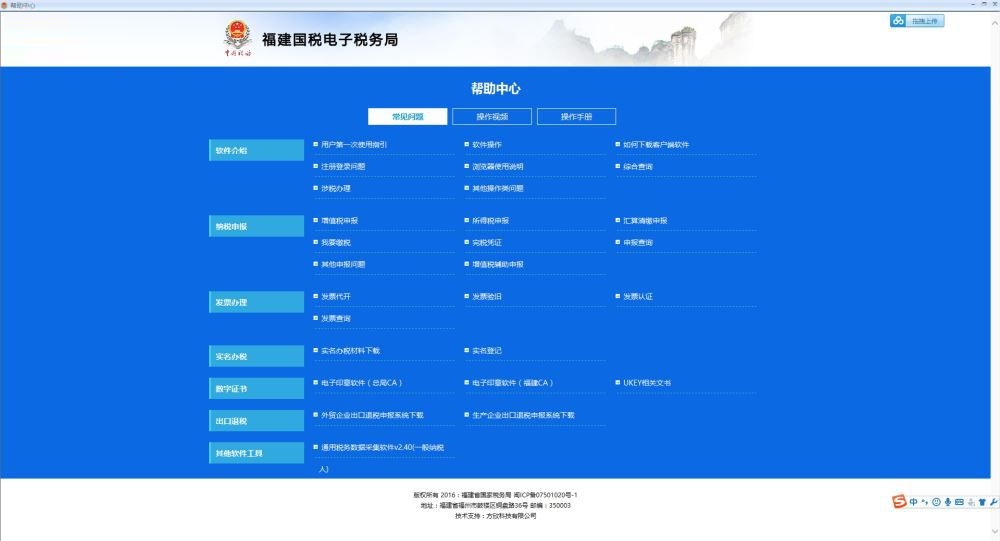
Task: Open the 电子印章软件（总局CA）link
Action: pos(362,383)
